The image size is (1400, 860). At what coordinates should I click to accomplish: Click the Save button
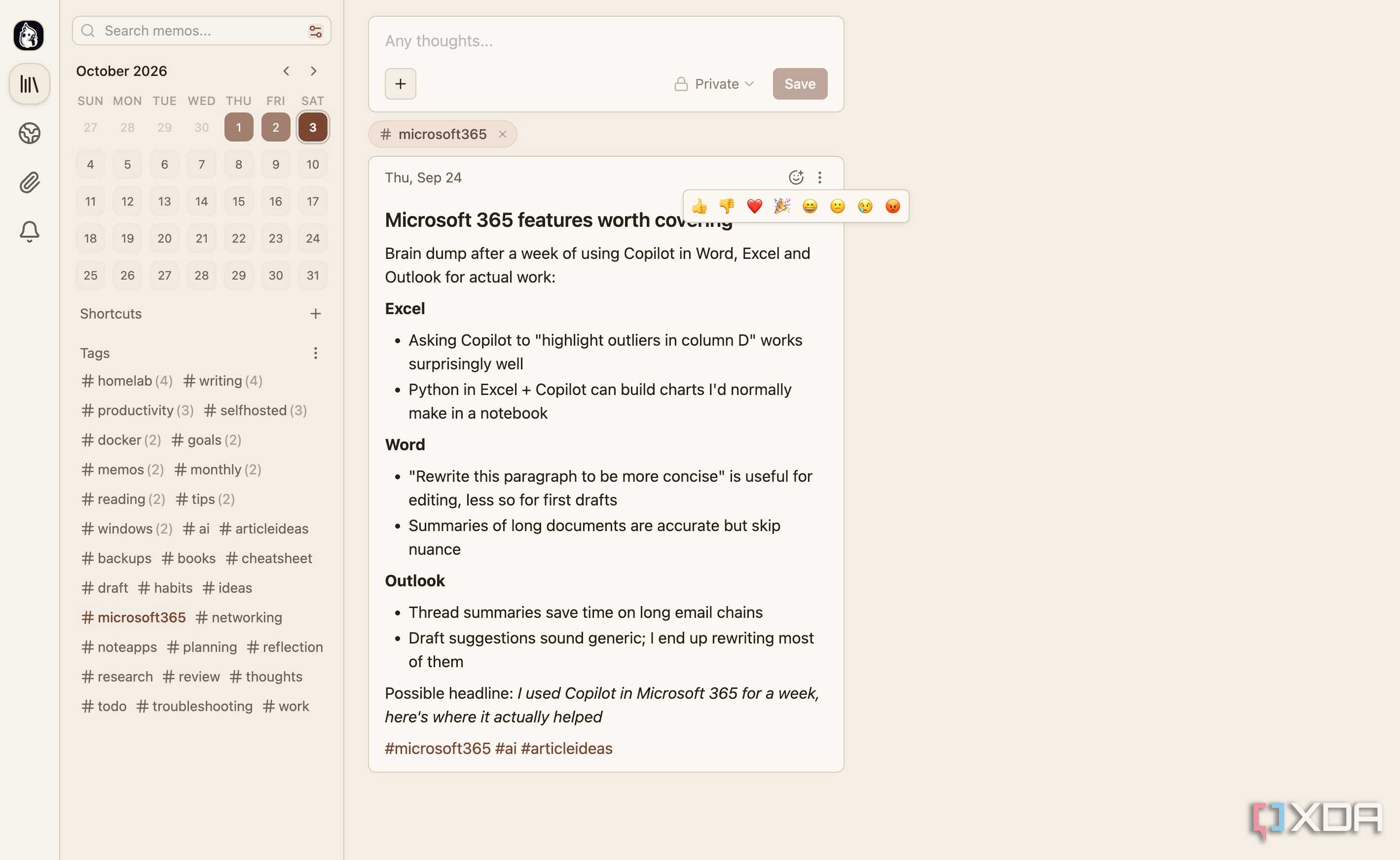click(800, 84)
